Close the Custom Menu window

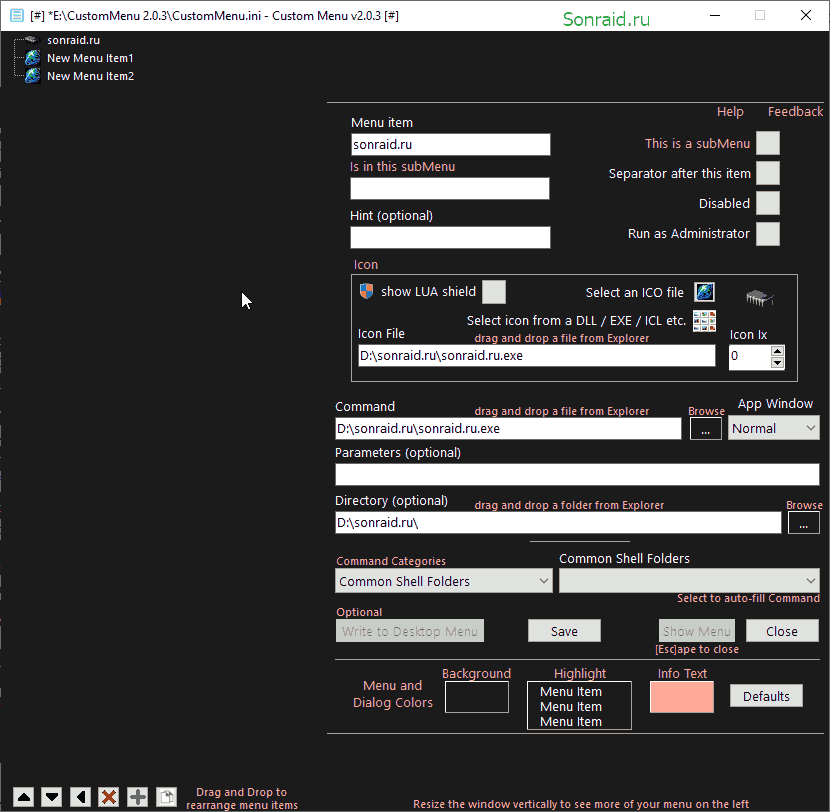tap(806, 15)
